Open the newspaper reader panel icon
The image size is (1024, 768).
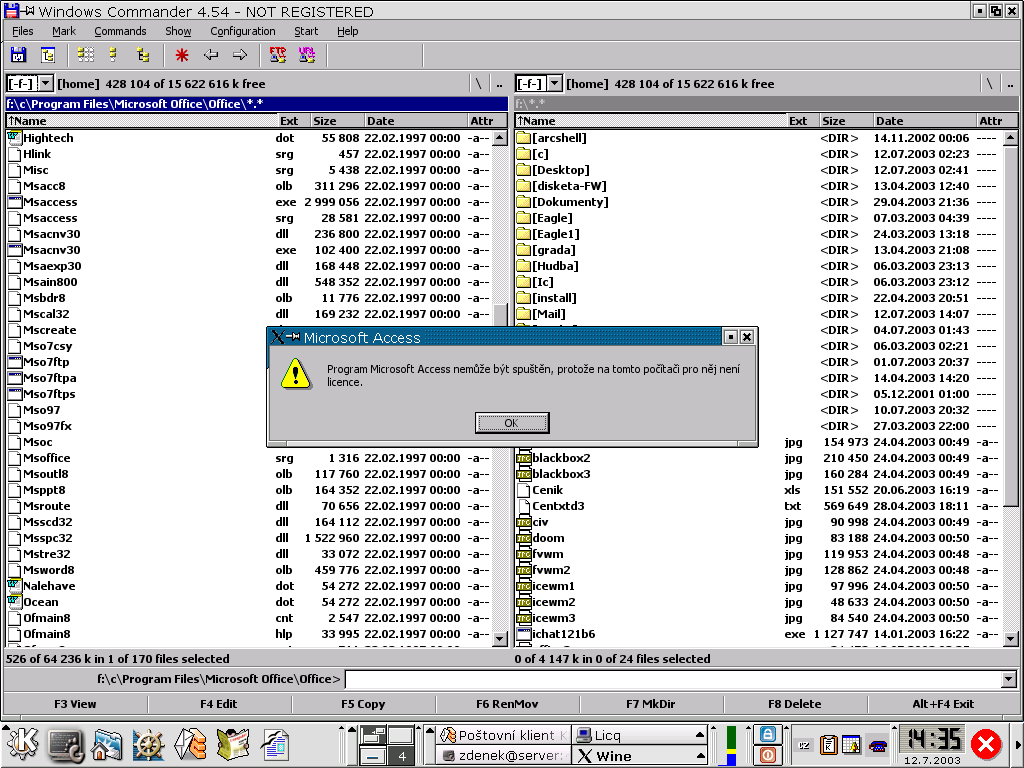232,744
